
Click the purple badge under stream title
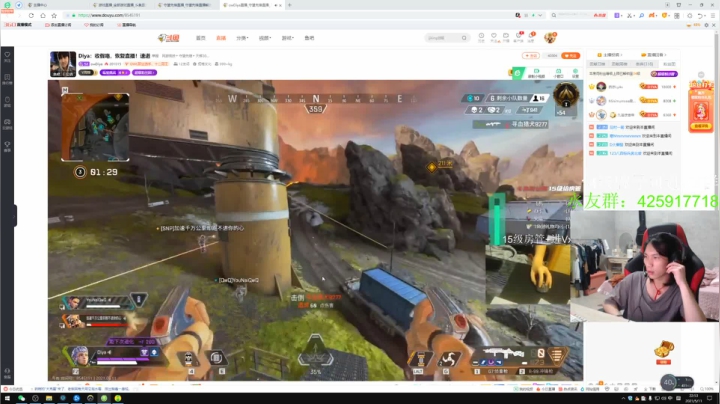tap(114, 73)
